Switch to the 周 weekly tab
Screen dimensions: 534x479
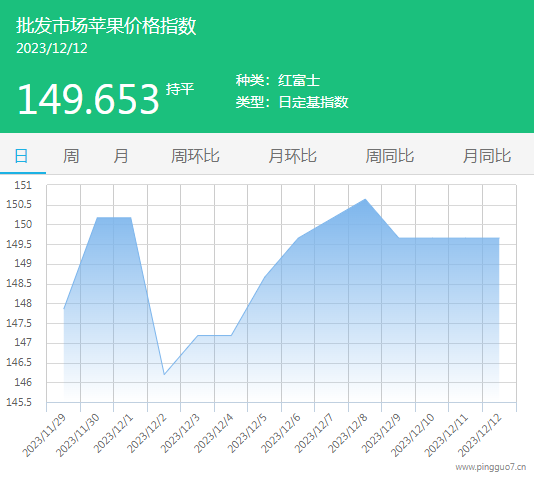click(x=71, y=156)
